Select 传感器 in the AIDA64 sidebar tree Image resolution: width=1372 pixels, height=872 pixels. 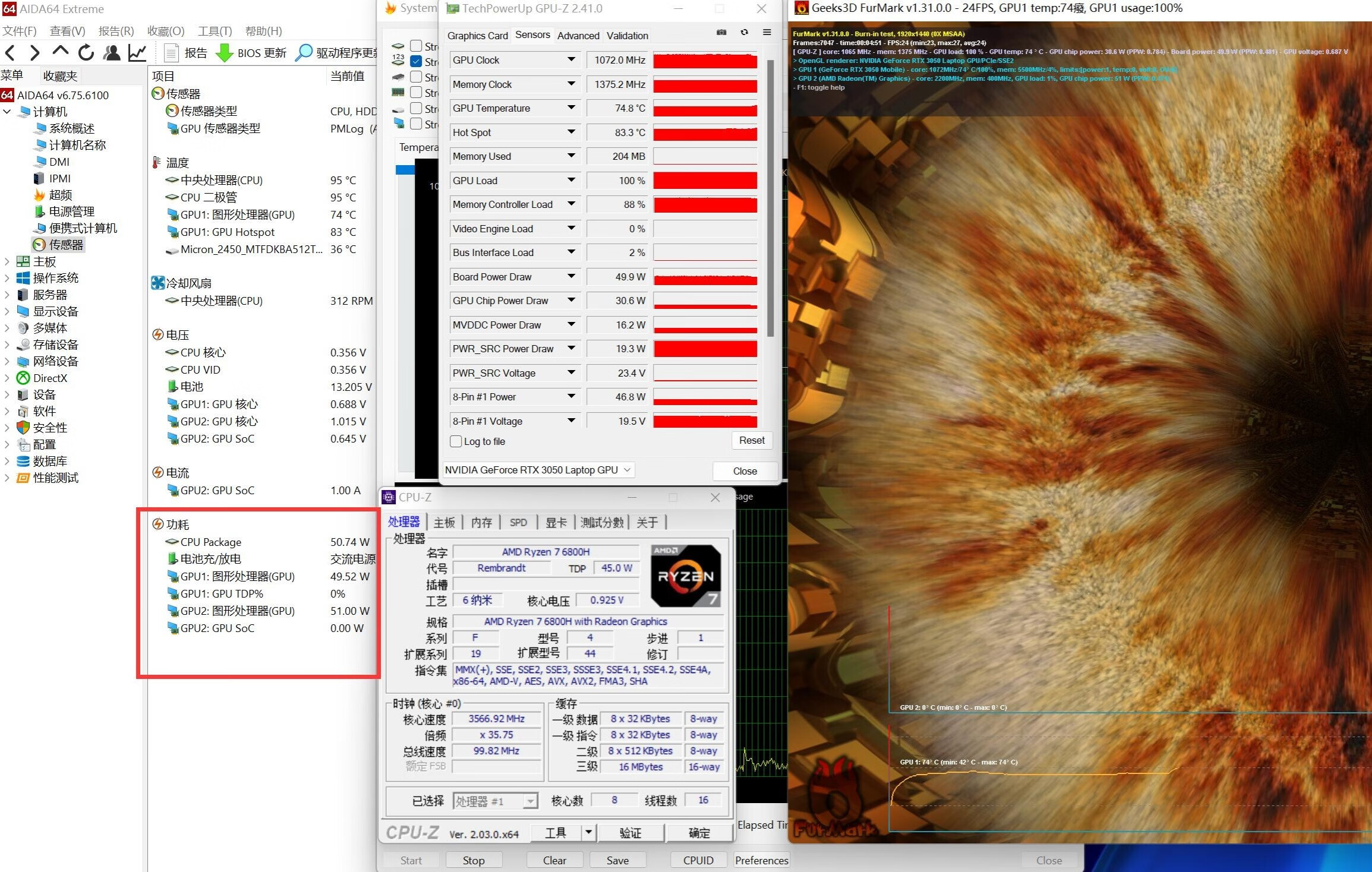(65, 244)
